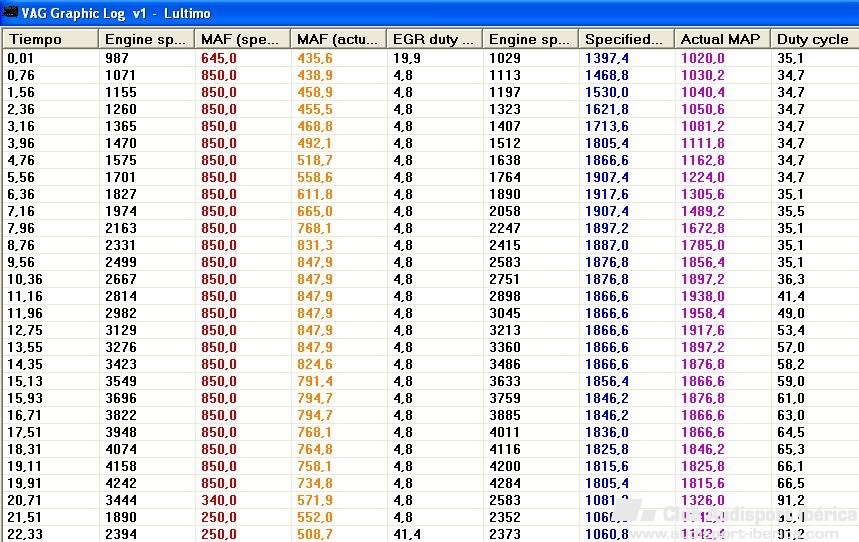Click the MAF (actu... column header
859x542 pixels.
point(338,39)
